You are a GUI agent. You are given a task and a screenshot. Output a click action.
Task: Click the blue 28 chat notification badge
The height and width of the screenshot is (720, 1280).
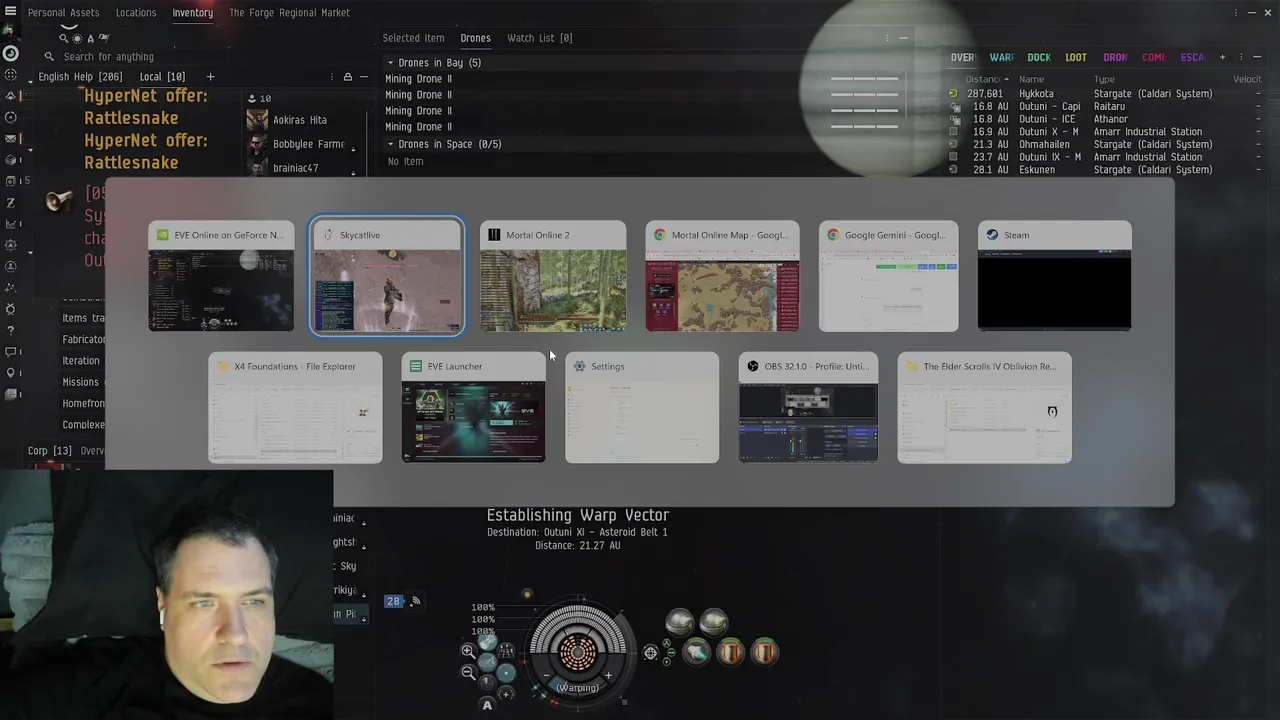click(x=393, y=601)
